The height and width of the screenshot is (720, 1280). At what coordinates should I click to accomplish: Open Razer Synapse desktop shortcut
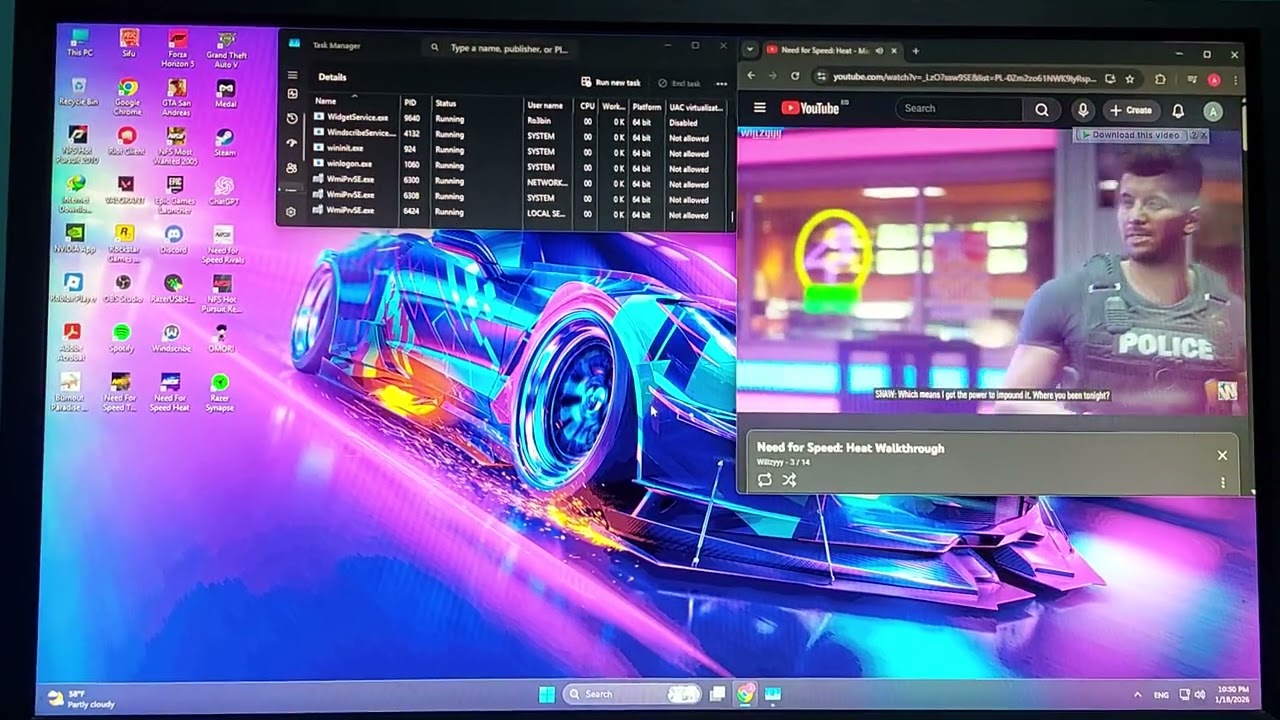[x=220, y=392]
